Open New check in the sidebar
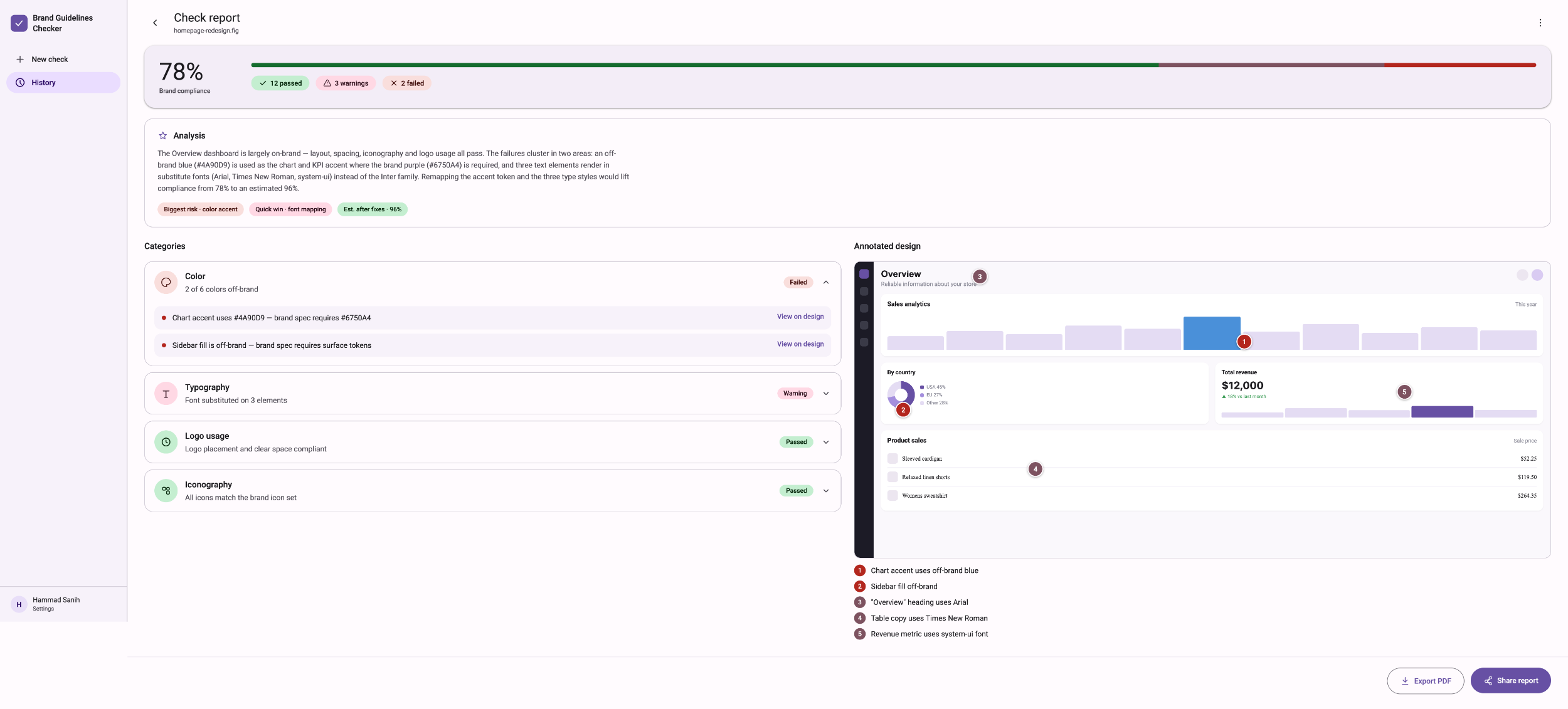 (x=63, y=60)
